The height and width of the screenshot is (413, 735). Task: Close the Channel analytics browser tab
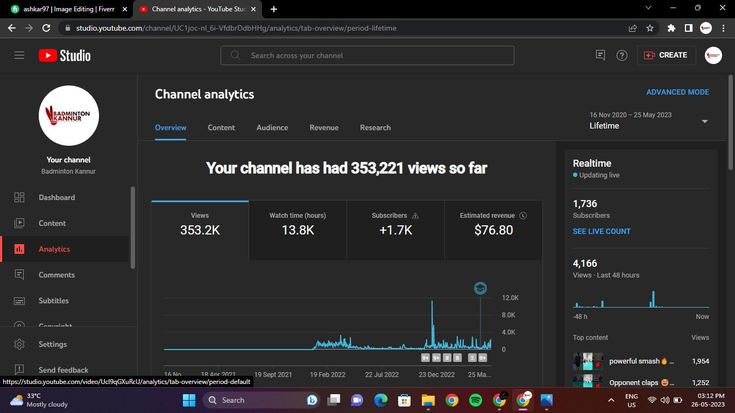[x=254, y=9]
